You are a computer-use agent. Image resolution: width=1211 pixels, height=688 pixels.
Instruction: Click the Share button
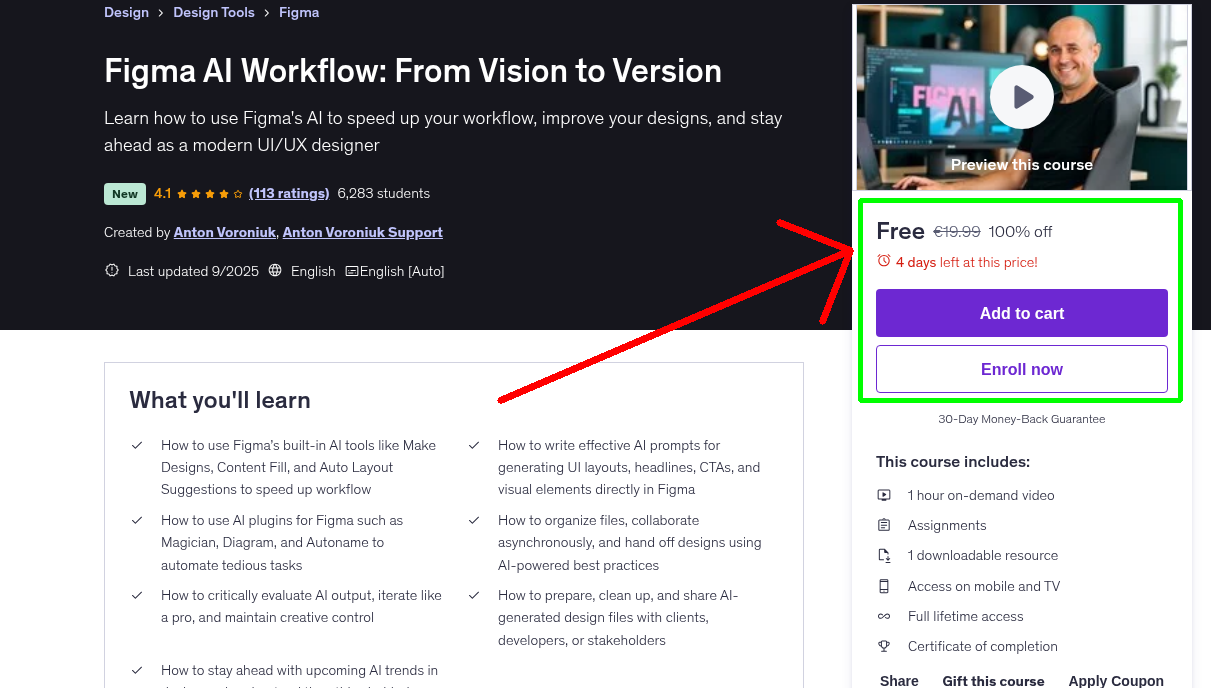point(899,681)
